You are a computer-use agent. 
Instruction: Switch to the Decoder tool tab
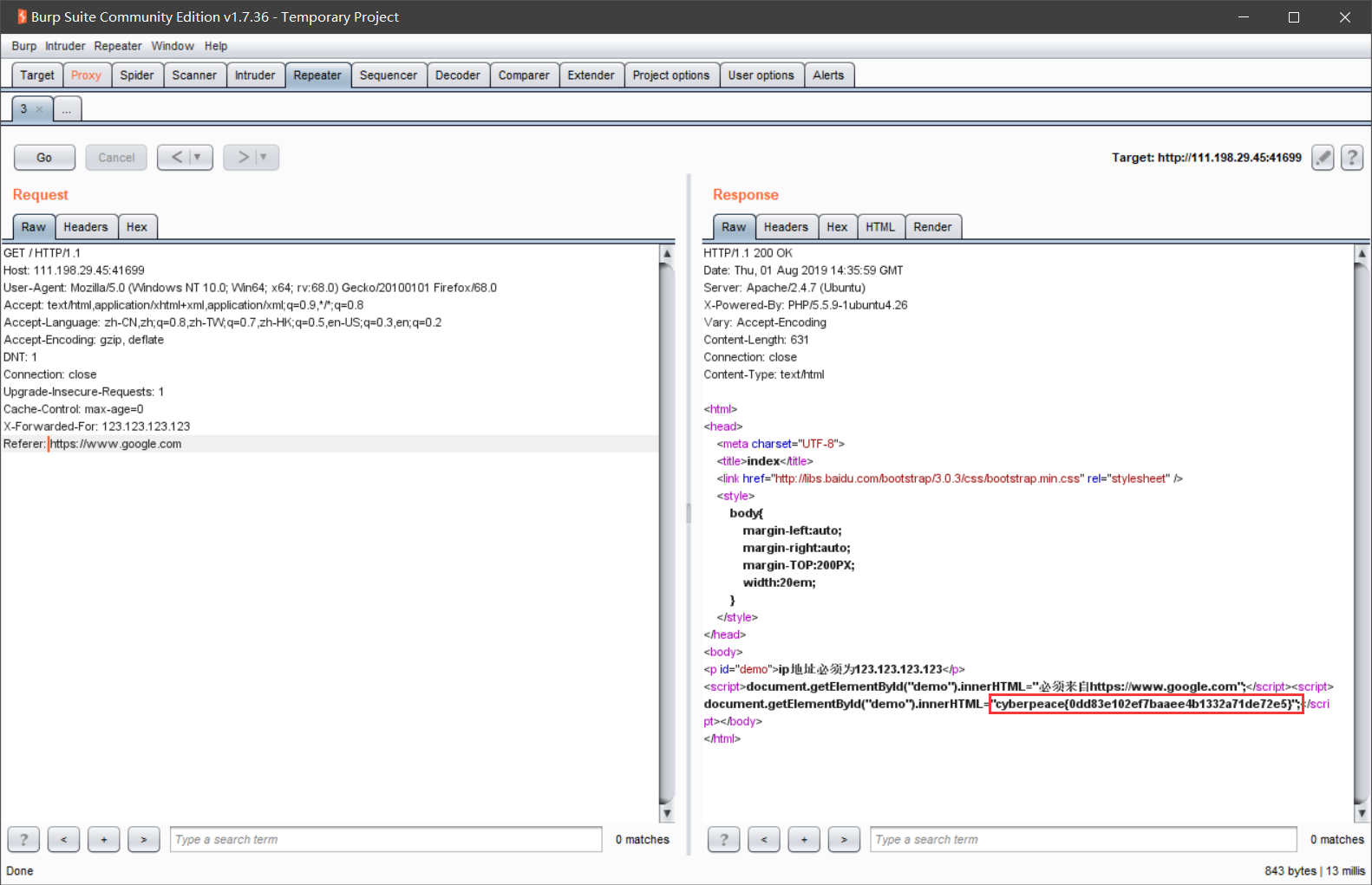pos(458,75)
